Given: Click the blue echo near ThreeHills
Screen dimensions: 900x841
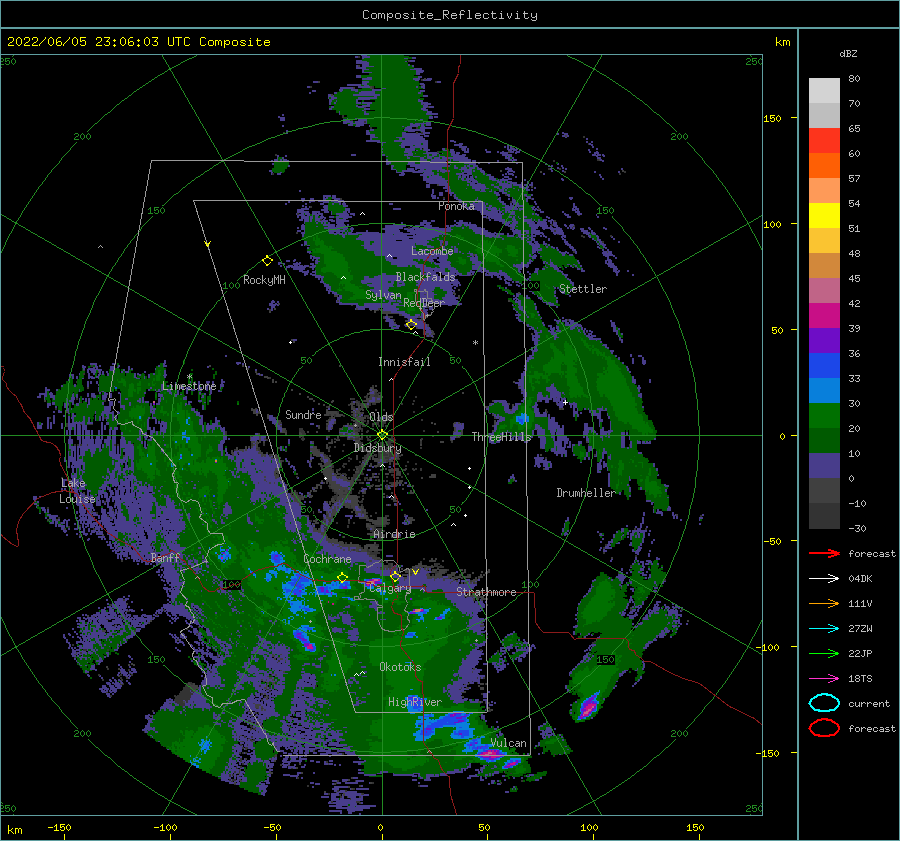Looking at the screenshot, I should [x=522, y=417].
